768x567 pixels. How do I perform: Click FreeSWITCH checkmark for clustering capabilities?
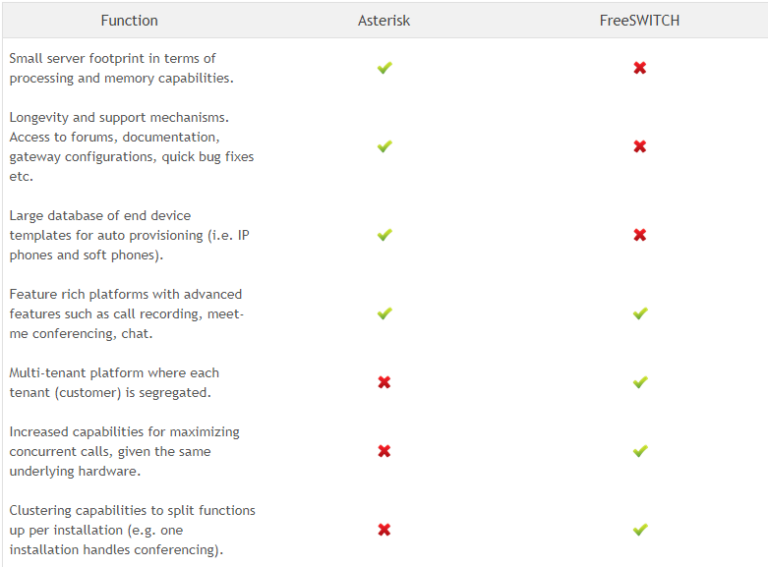tap(640, 529)
